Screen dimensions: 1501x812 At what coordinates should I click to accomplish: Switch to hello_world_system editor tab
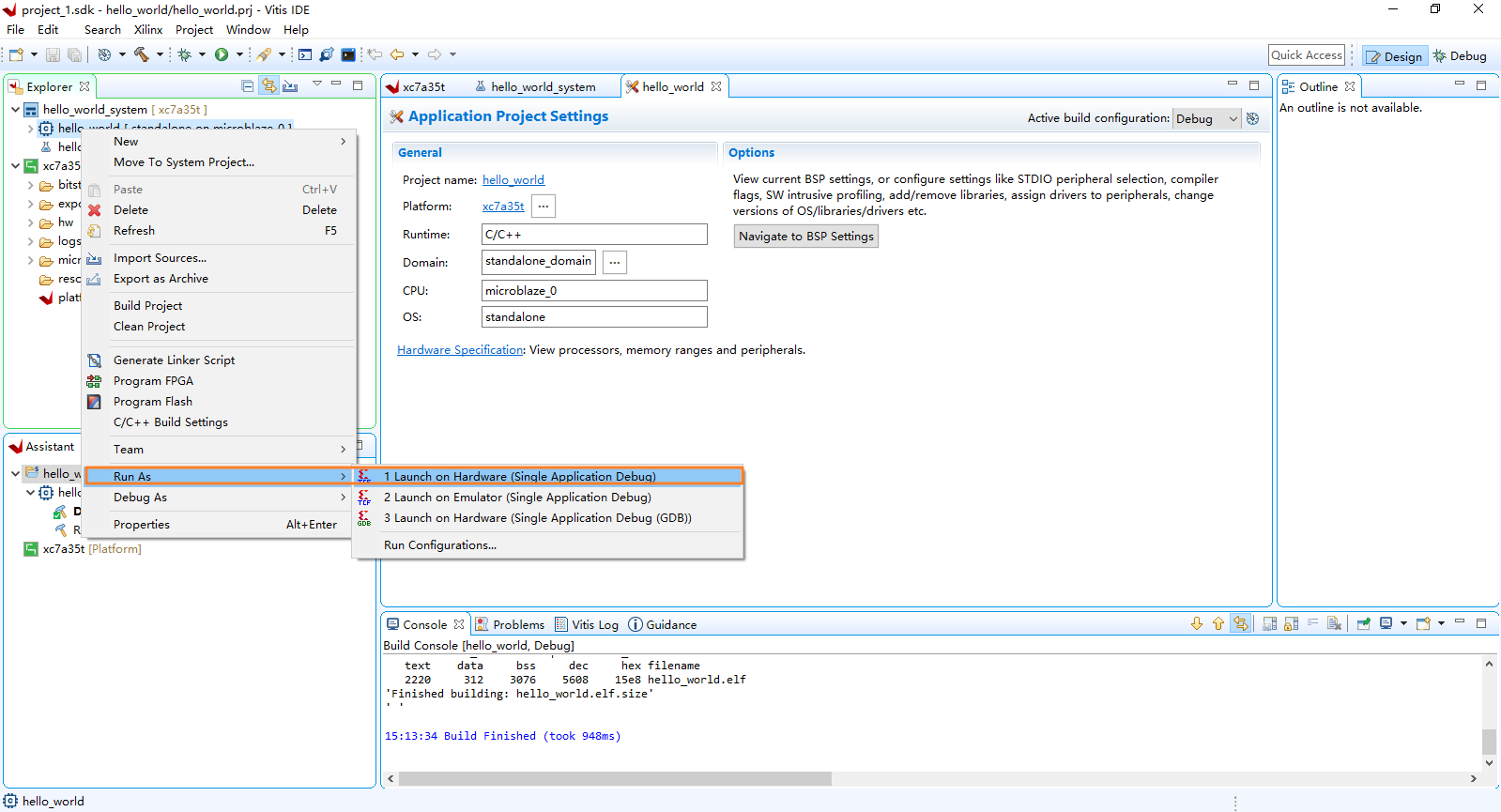click(x=535, y=86)
